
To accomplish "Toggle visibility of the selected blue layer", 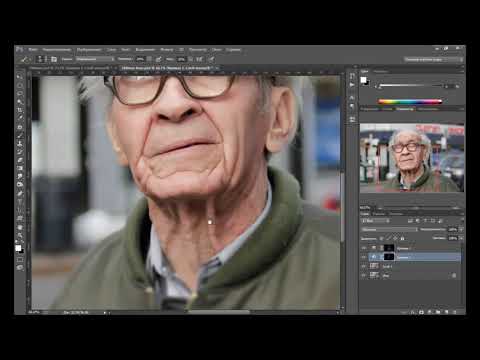I will pyautogui.click(x=364, y=257).
